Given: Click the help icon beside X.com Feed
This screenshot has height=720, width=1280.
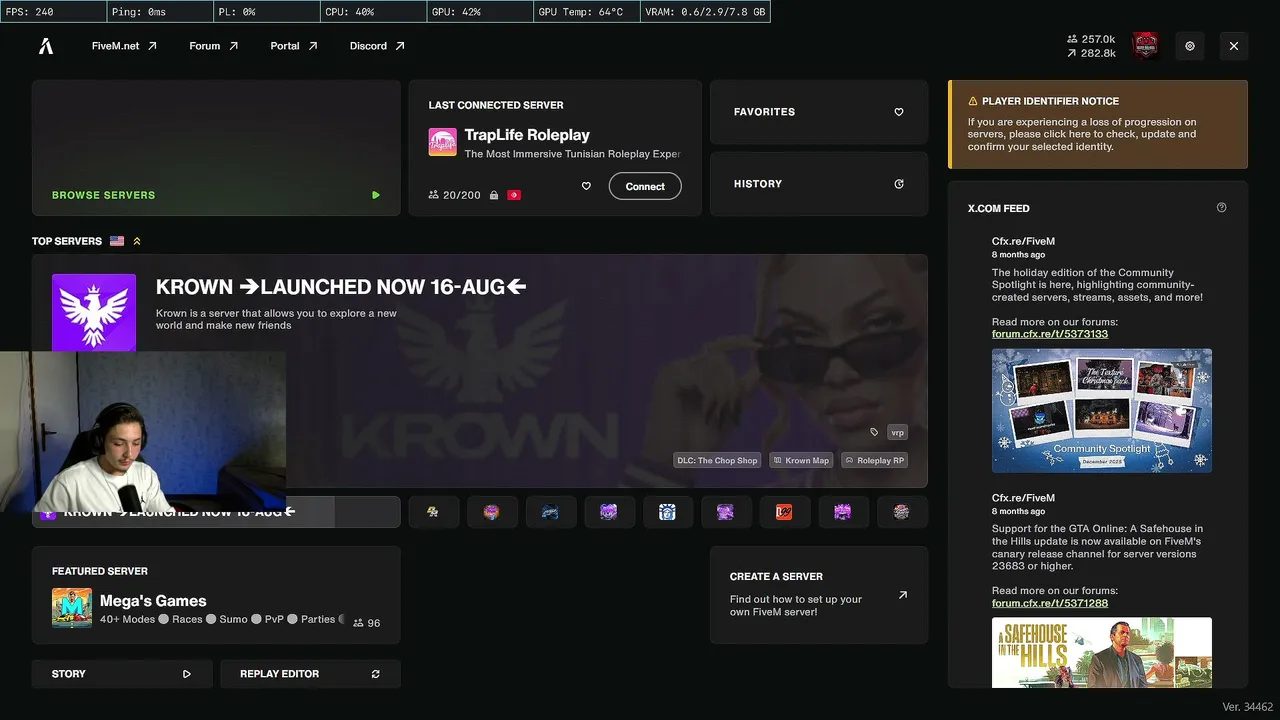Looking at the screenshot, I should tap(1221, 208).
